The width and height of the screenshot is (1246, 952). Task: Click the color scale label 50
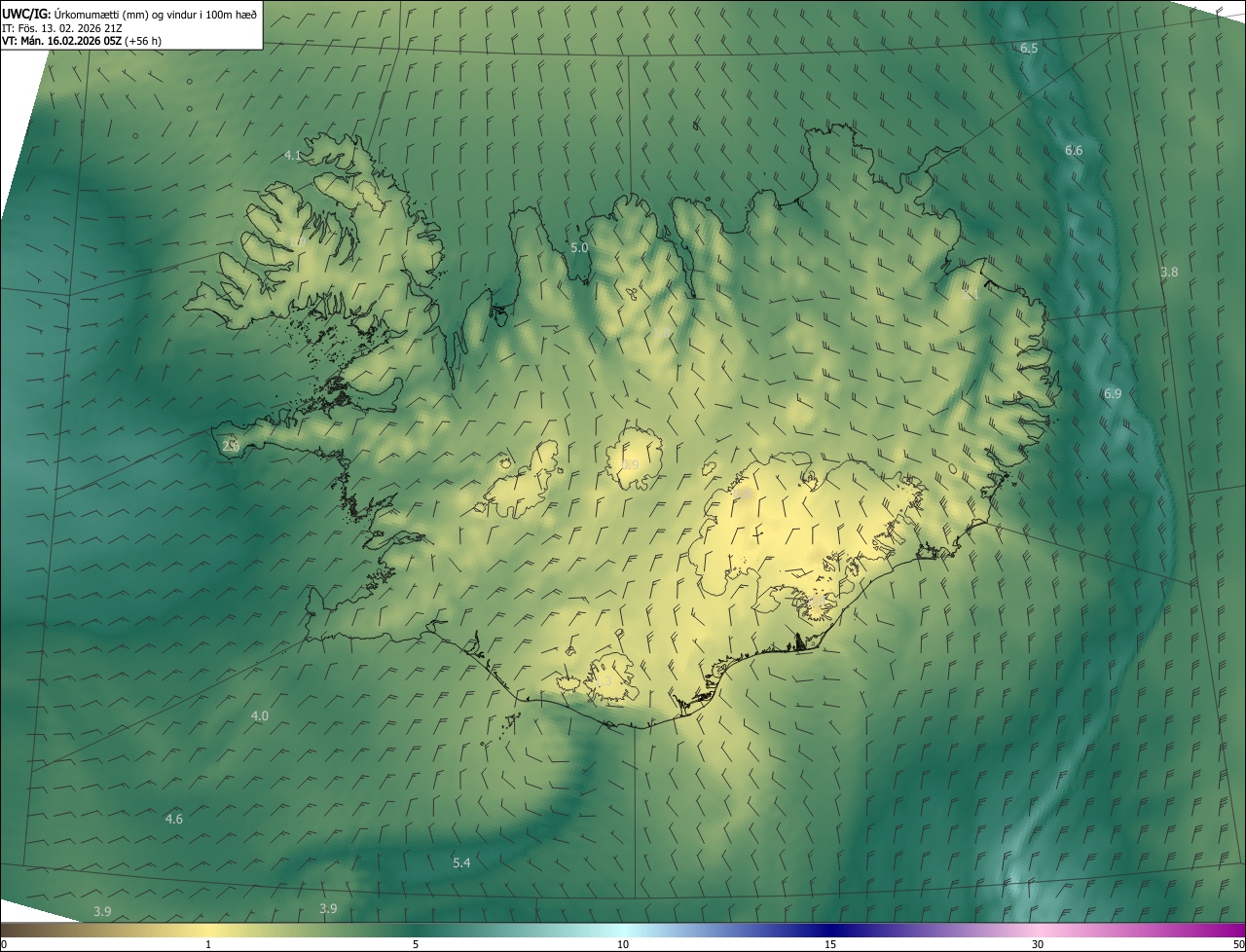[1238, 944]
